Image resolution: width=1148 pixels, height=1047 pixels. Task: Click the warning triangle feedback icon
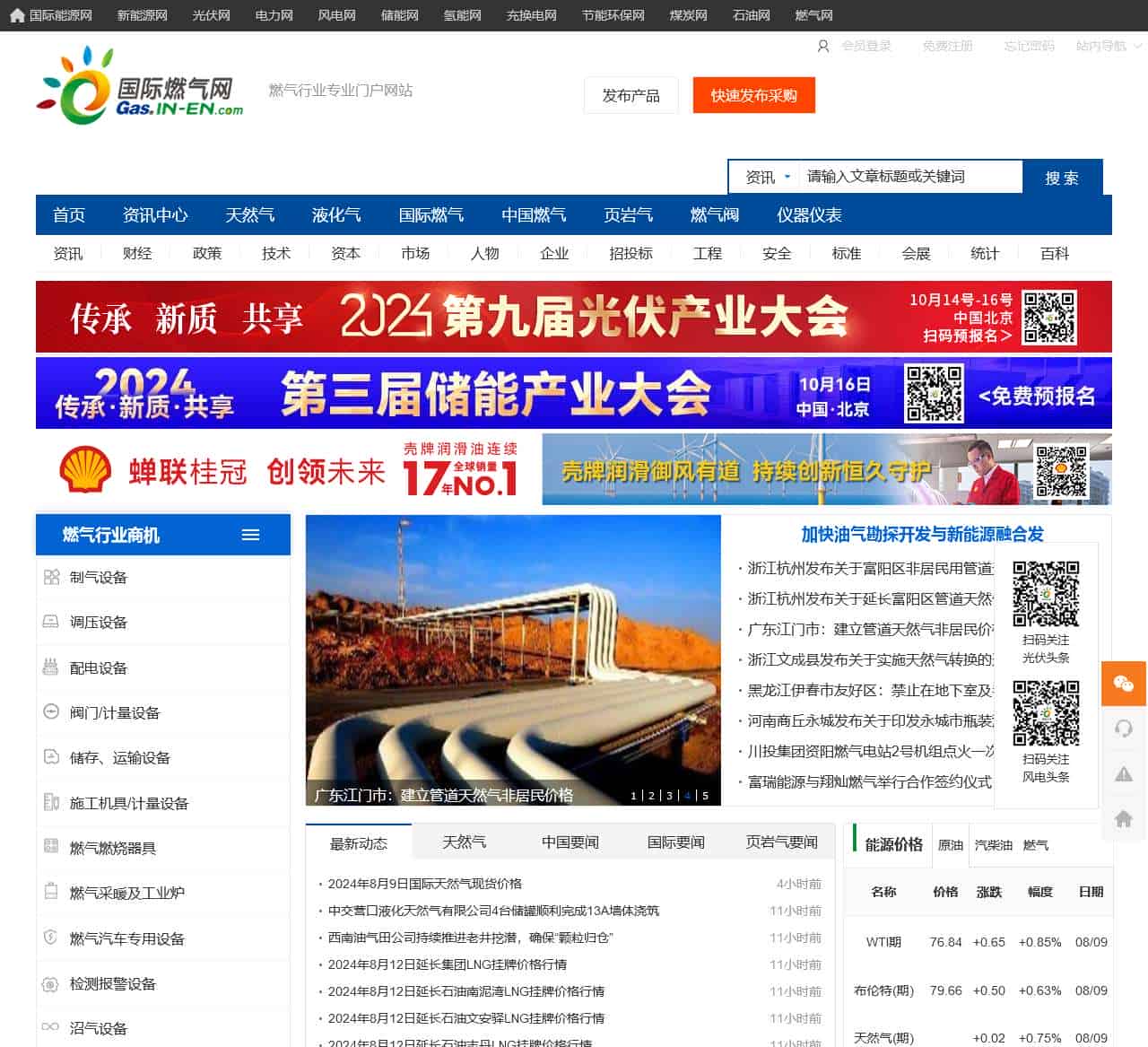[x=1124, y=773]
